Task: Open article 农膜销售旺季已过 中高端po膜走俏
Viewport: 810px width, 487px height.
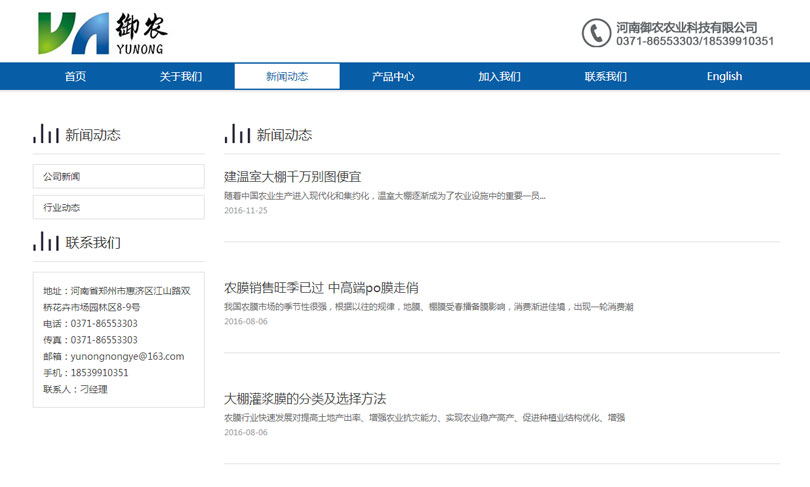Action: pos(321,288)
